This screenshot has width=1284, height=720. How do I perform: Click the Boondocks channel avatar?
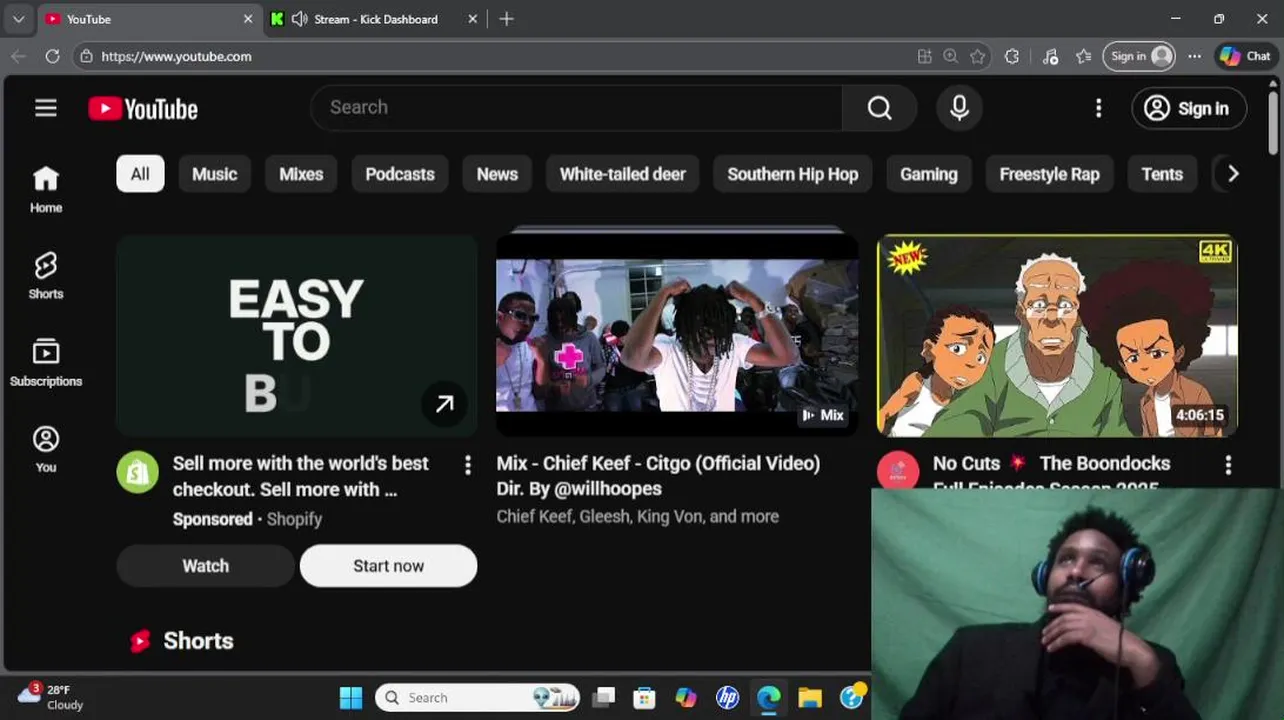(898, 470)
